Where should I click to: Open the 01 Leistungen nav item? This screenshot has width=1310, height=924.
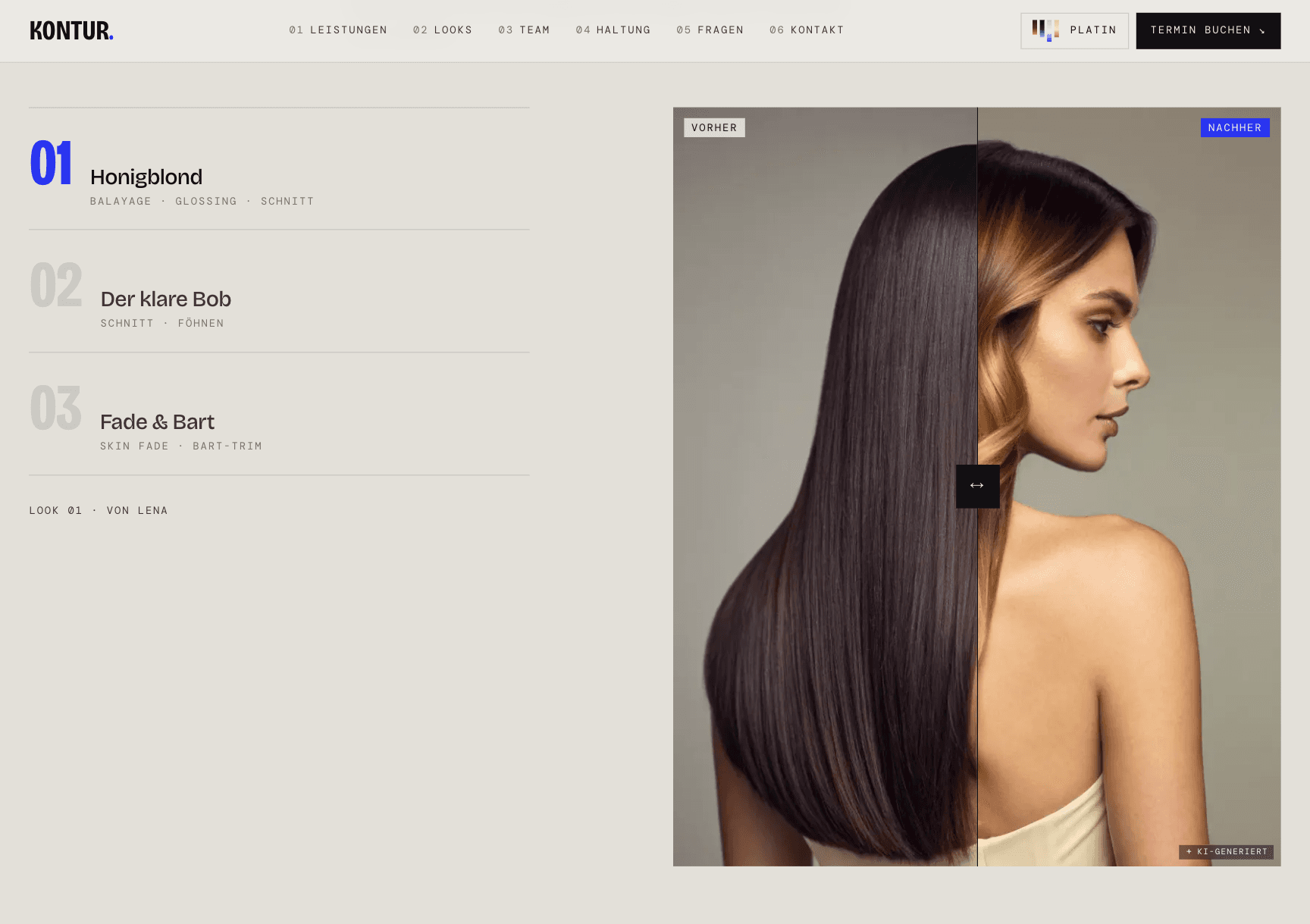tap(338, 30)
